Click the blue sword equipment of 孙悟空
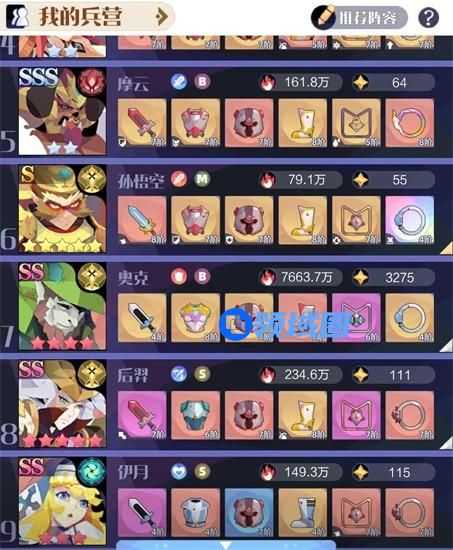Viewport: 453px width, 550px height. (142, 220)
